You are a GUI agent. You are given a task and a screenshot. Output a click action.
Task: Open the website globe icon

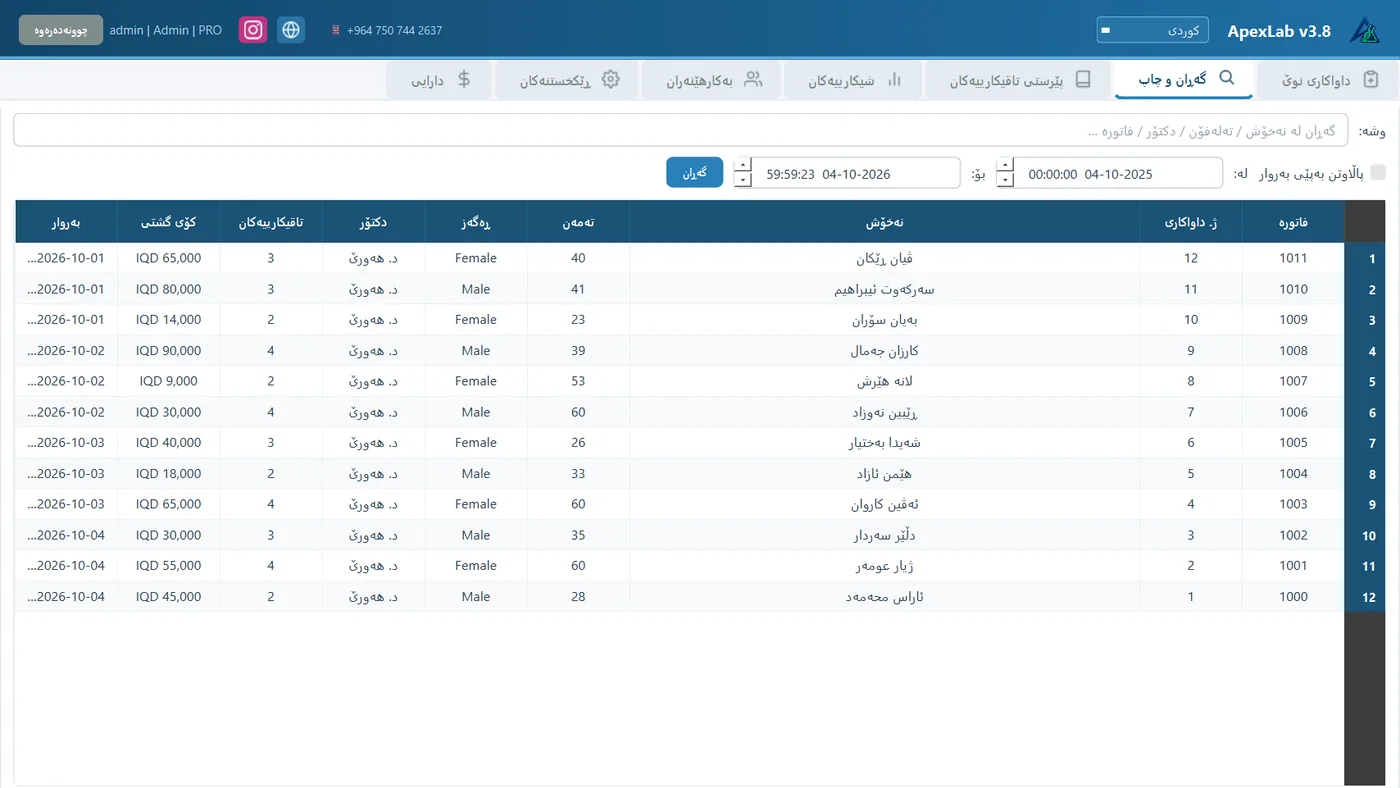(291, 30)
